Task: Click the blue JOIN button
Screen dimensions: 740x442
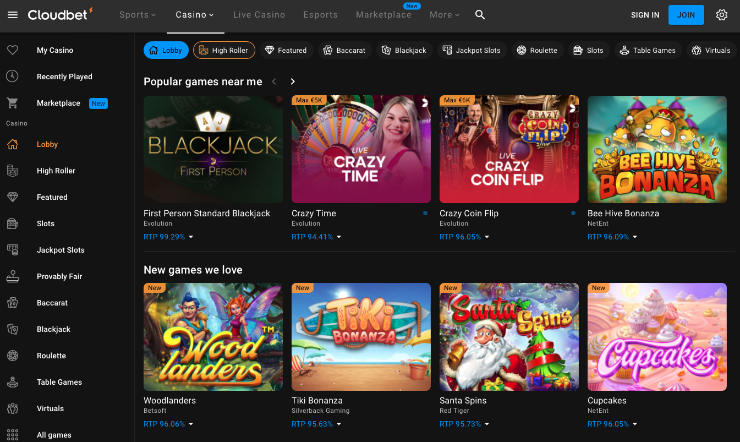Action: (686, 15)
